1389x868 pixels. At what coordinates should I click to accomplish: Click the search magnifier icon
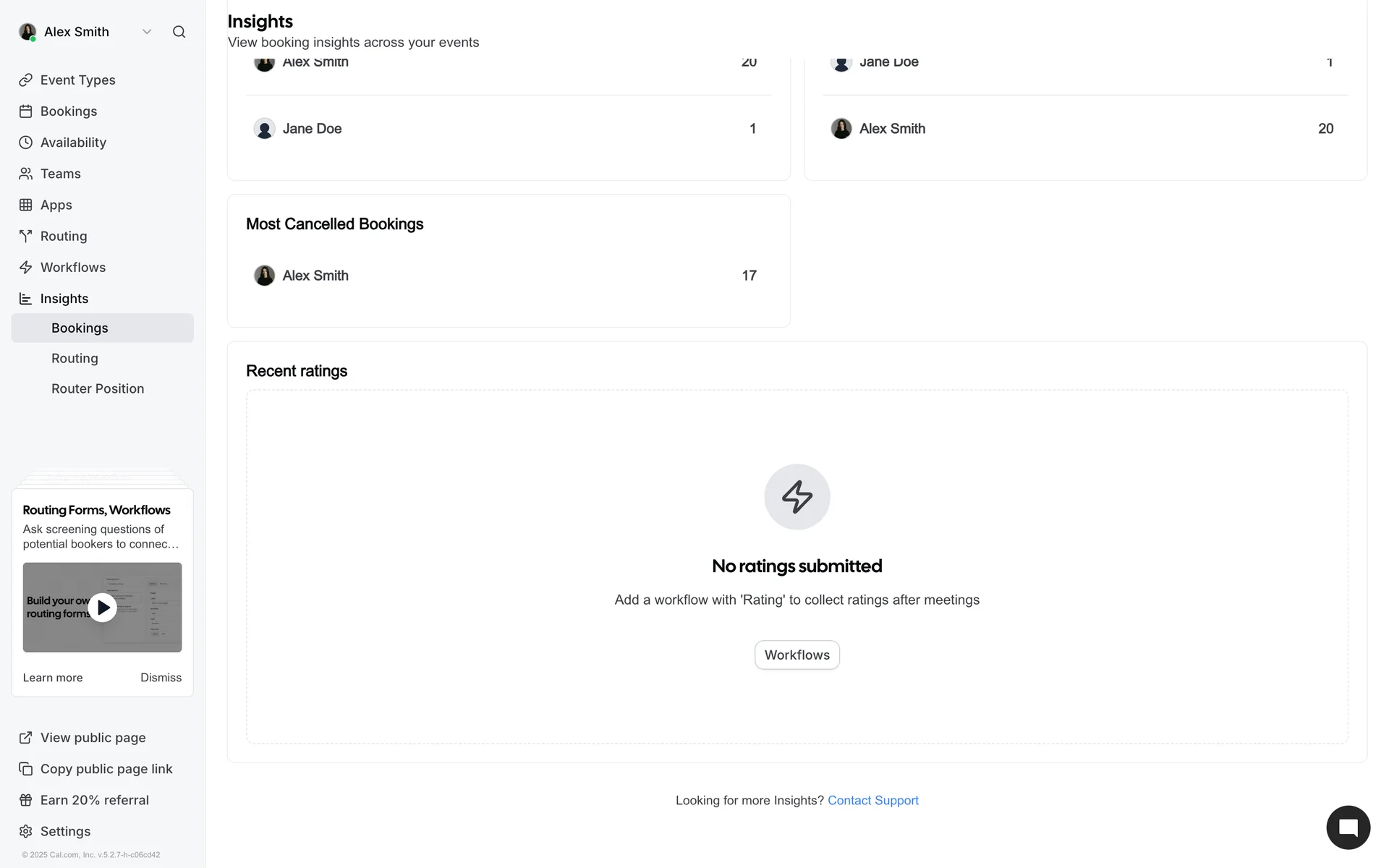179,32
